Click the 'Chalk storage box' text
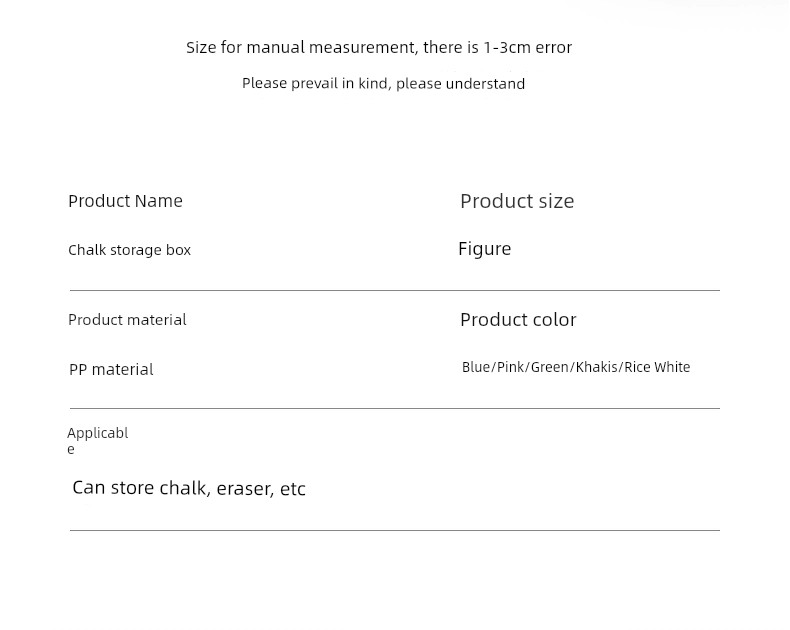Viewport: 790px width, 630px height. tap(129, 250)
